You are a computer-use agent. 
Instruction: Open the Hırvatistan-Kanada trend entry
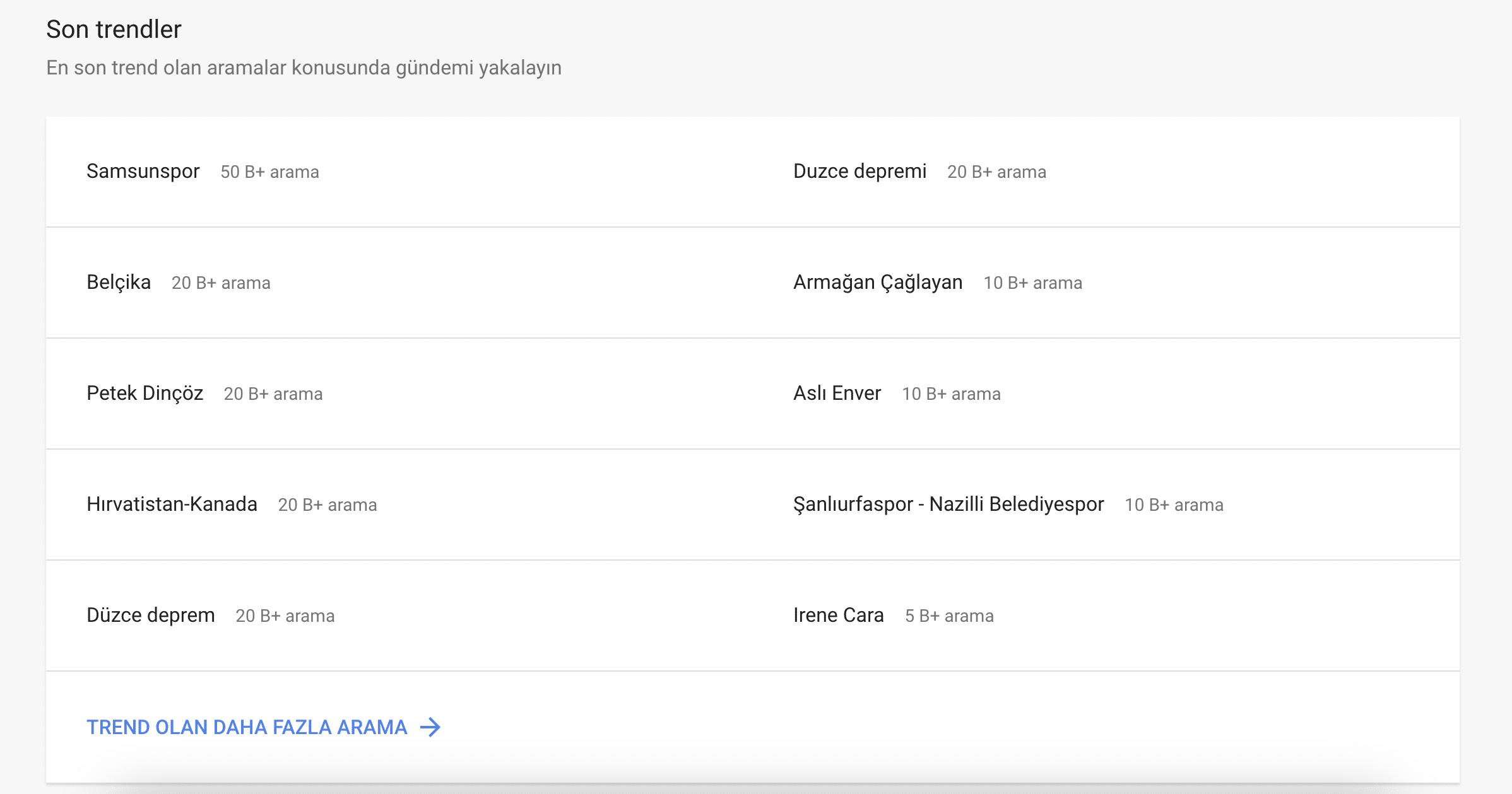(x=172, y=505)
